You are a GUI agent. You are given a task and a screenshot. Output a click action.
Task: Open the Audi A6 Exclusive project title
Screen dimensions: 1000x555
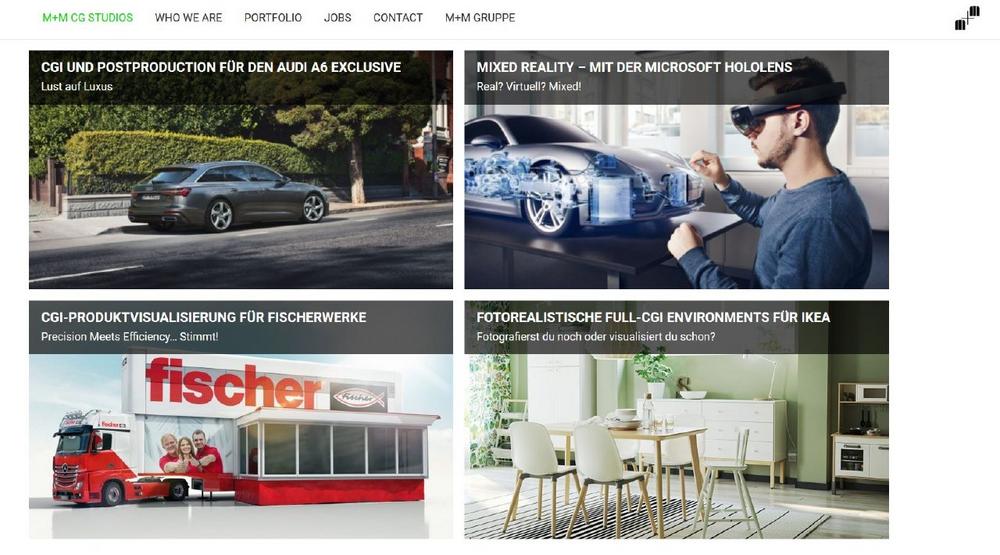tap(221, 67)
